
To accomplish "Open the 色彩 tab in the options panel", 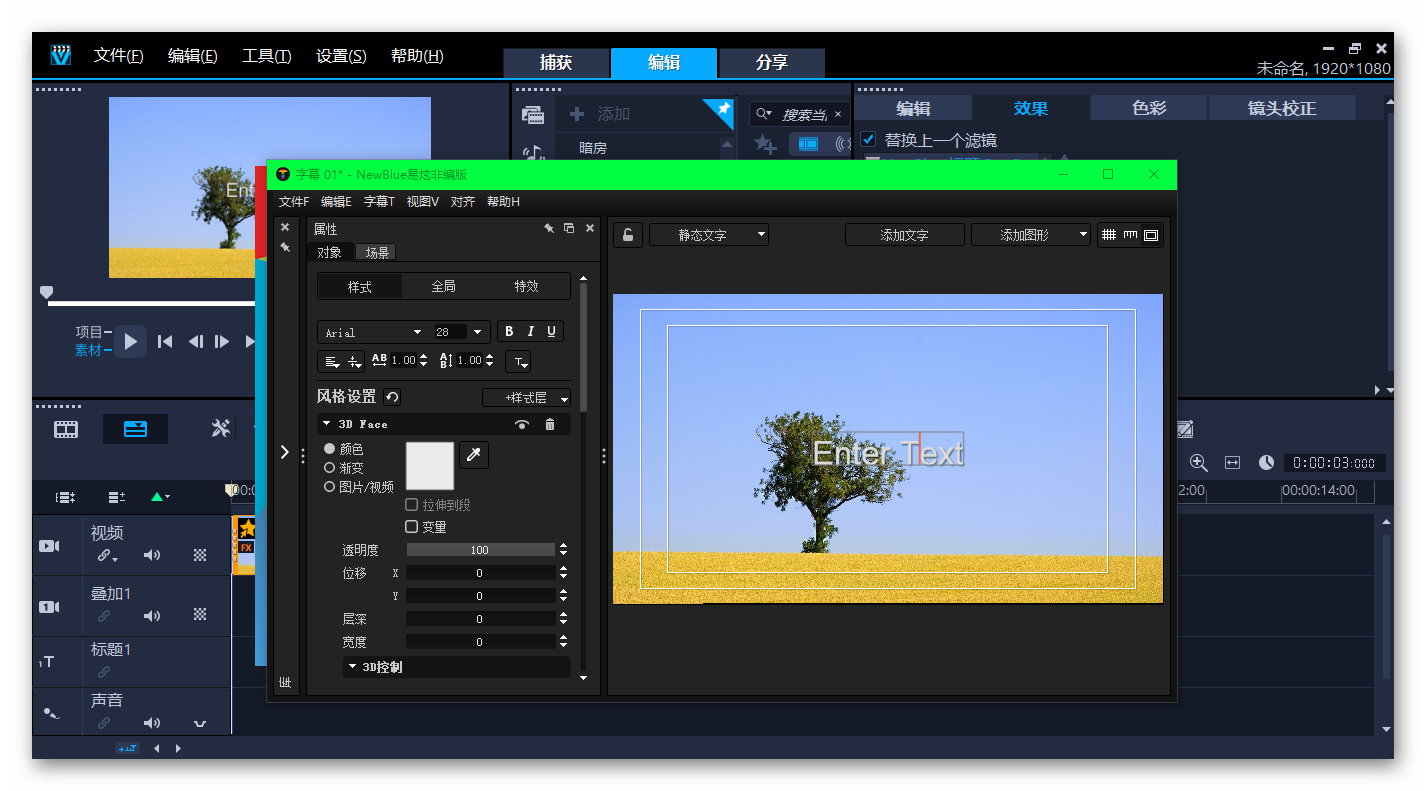I will coord(1149,108).
